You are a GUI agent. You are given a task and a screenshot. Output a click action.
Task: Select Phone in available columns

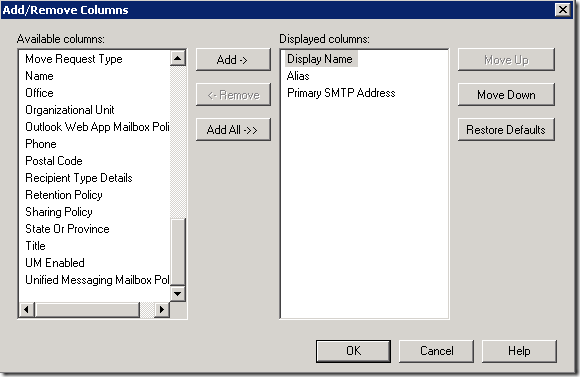point(41,144)
